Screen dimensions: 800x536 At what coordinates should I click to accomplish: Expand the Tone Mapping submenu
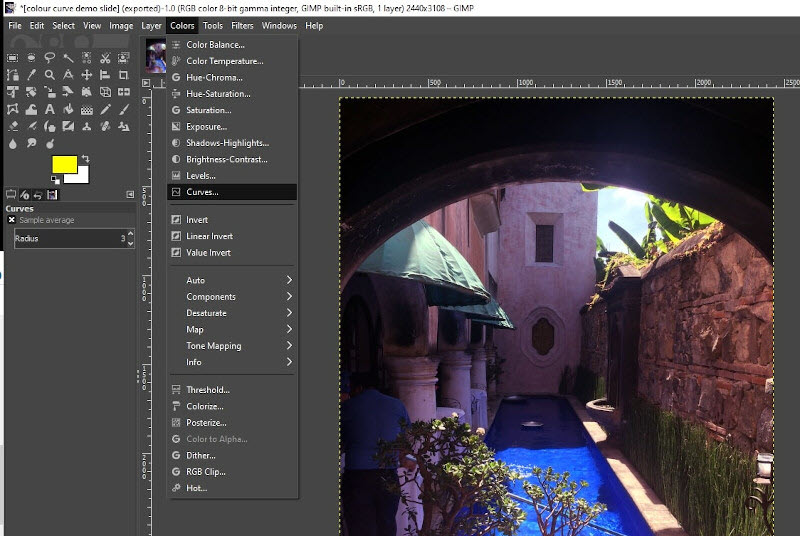pyautogui.click(x=232, y=346)
